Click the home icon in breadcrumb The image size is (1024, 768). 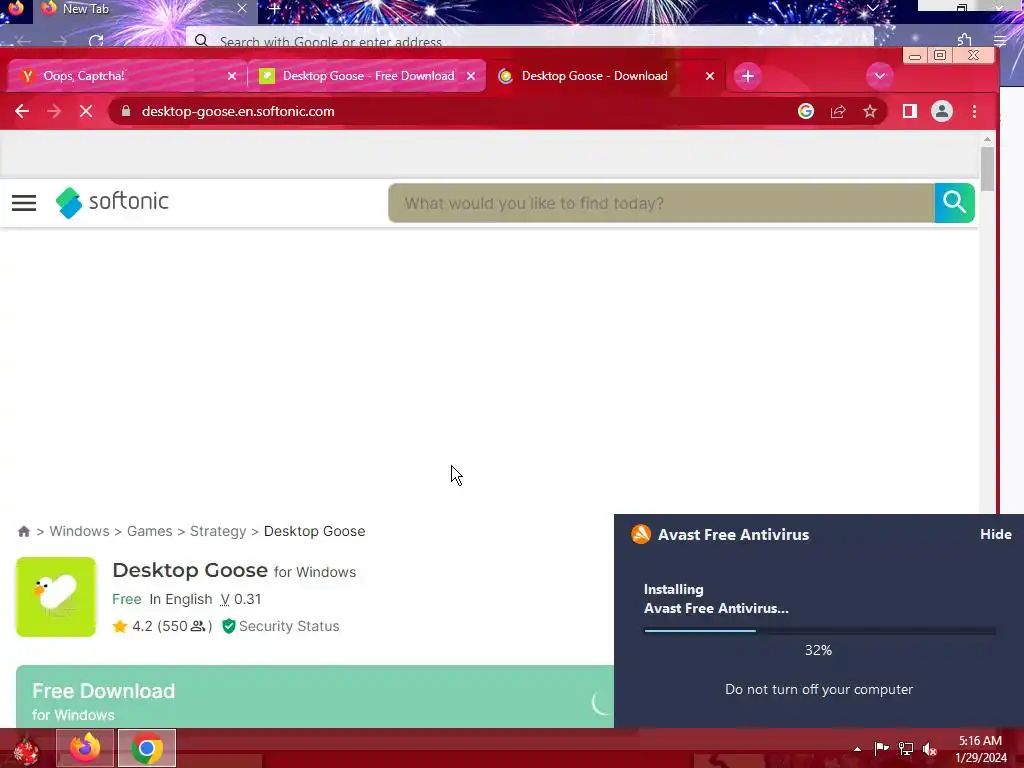pyautogui.click(x=24, y=532)
